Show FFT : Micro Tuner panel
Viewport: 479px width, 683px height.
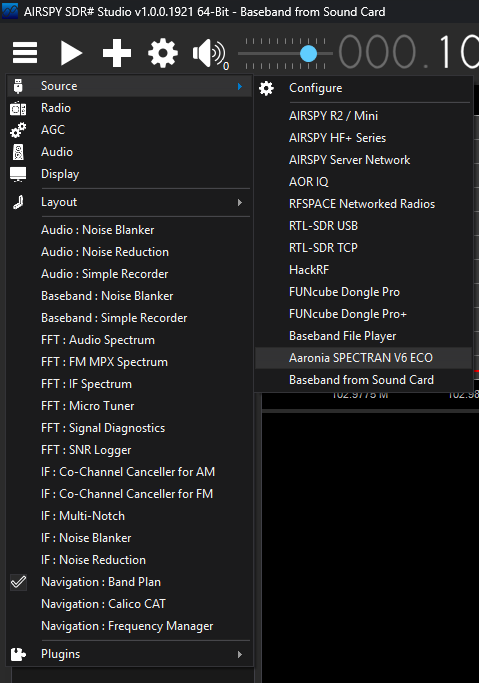[x=130, y=406]
